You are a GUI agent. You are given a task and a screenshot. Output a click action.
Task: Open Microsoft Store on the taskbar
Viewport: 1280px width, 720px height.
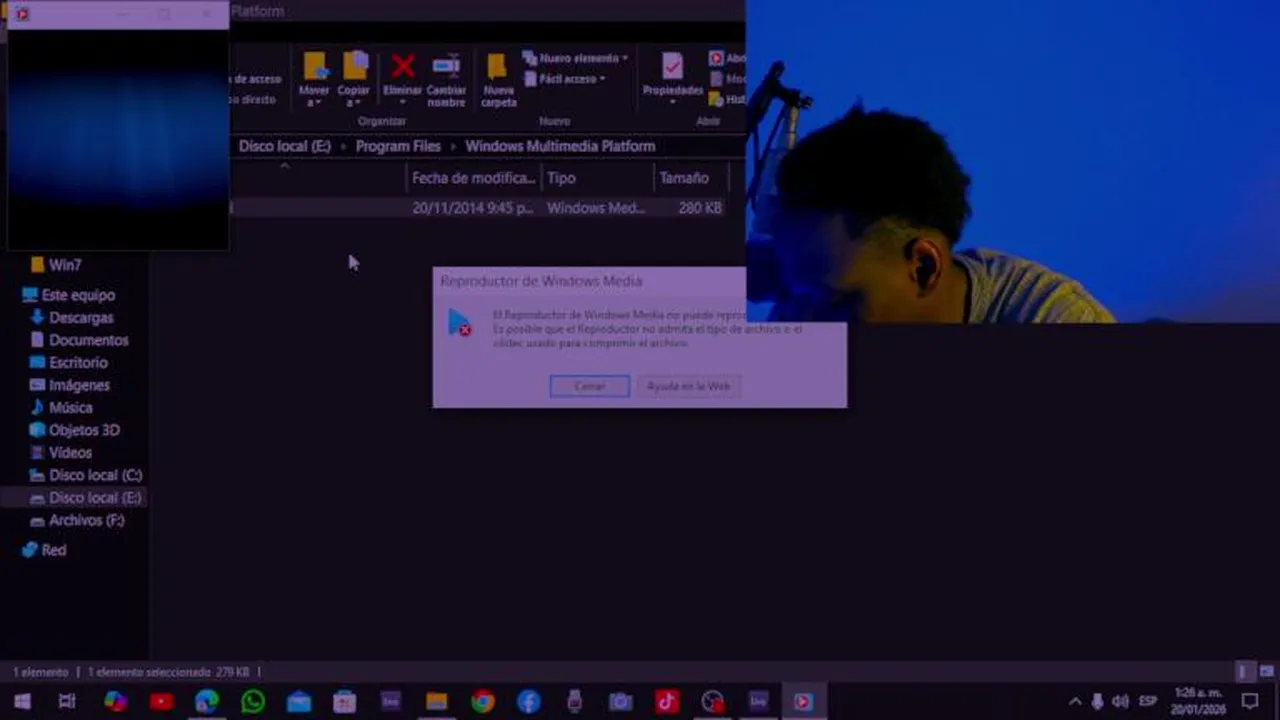[x=345, y=701]
